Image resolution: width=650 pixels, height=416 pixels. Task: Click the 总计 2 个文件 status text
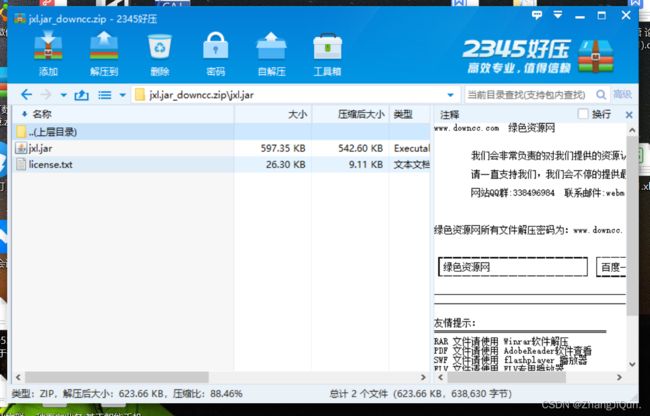(359, 393)
